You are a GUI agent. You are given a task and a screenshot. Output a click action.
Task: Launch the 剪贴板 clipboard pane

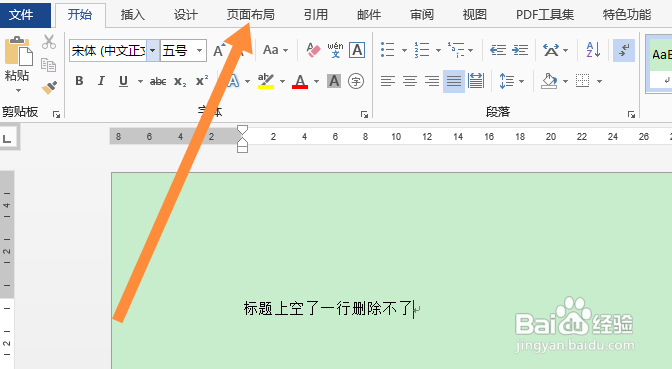56,114
